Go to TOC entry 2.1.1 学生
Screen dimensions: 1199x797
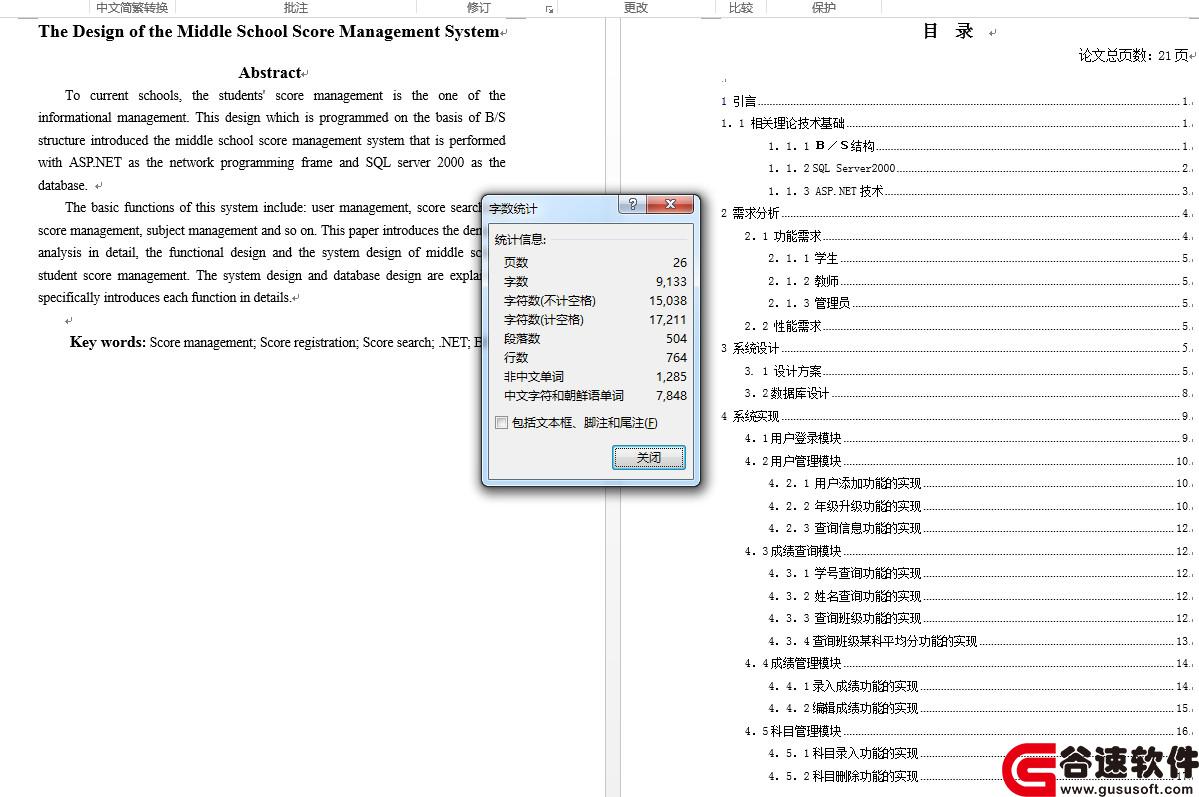pyautogui.click(x=980, y=259)
